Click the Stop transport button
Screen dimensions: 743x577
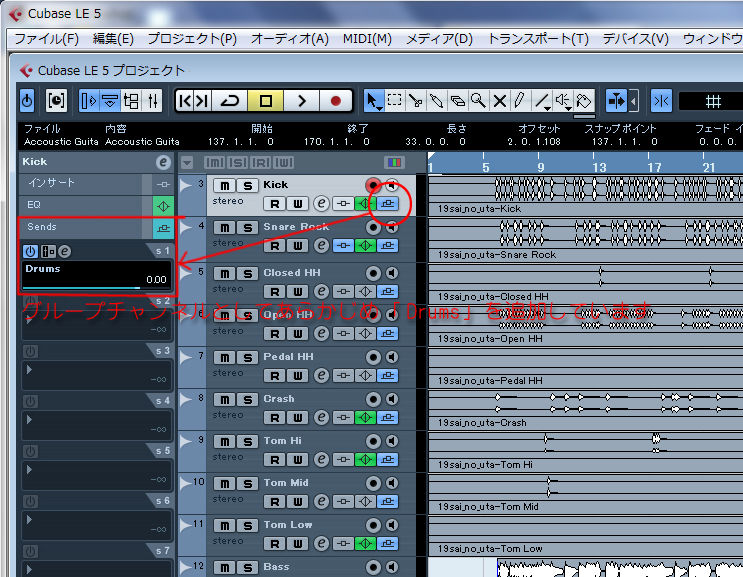tap(265, 101)
